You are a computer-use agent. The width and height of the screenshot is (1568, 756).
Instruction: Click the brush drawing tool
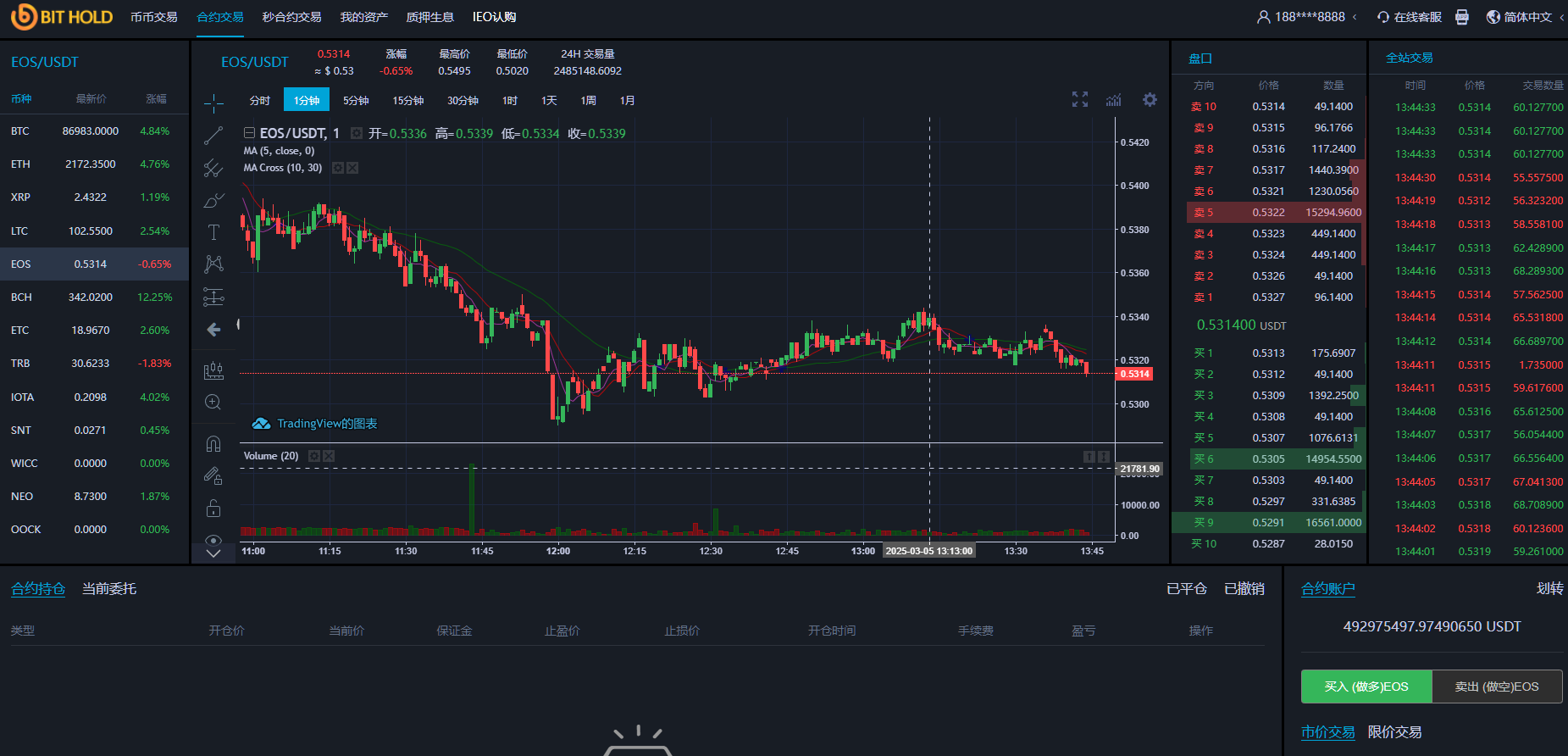tap(213, 201)
